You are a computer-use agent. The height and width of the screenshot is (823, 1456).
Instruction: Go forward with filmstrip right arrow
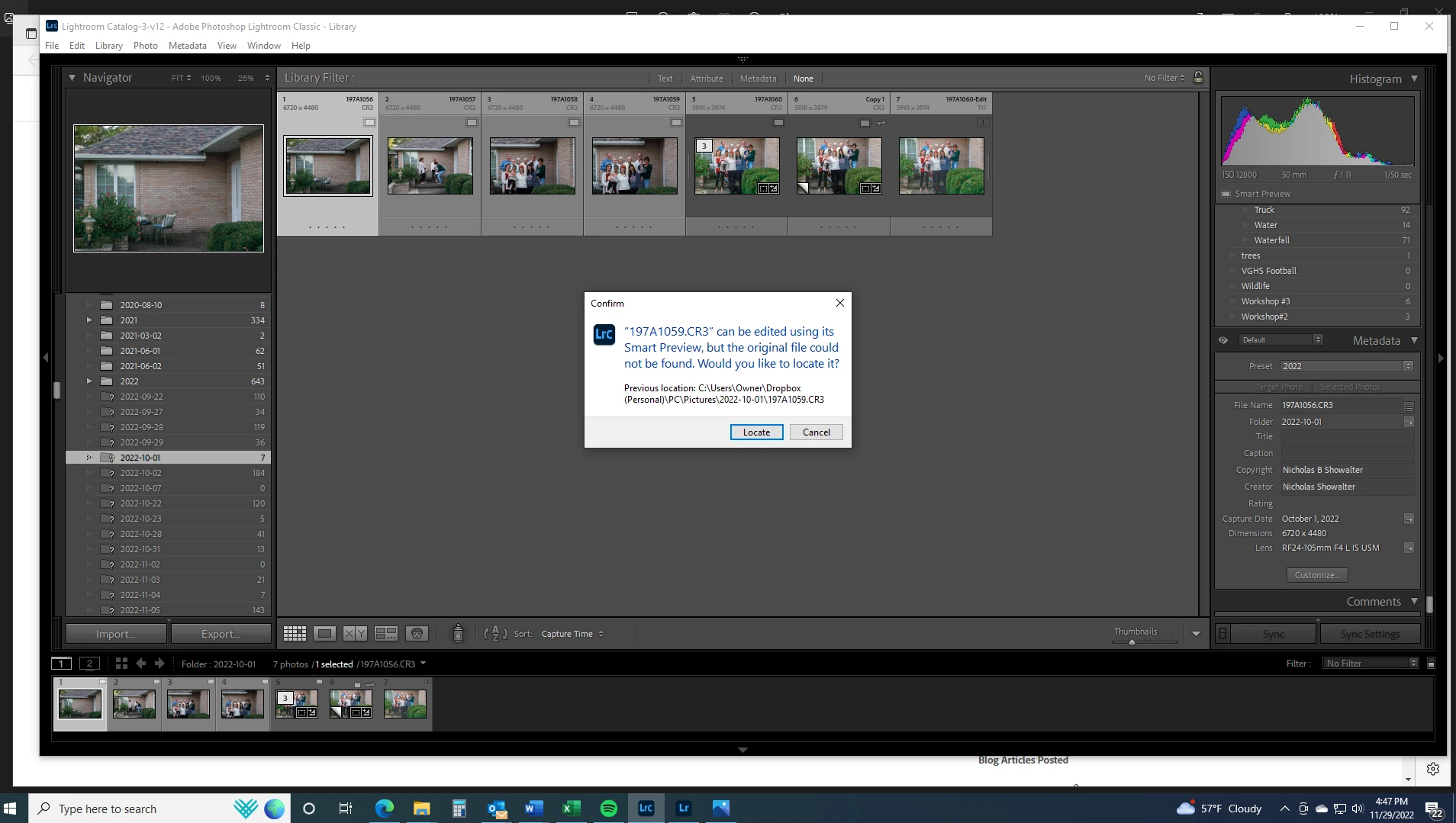[159, 664]
